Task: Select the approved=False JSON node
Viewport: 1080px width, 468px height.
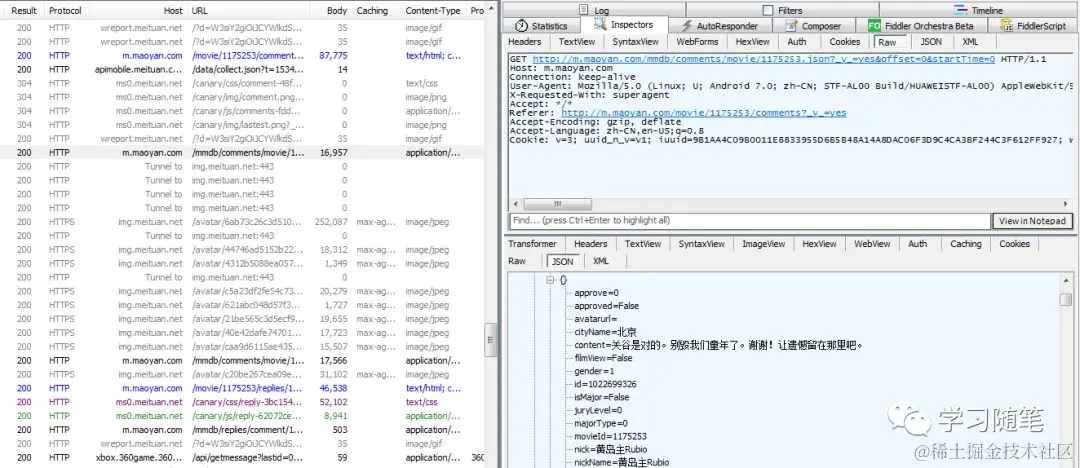Action: click(606, 306)
